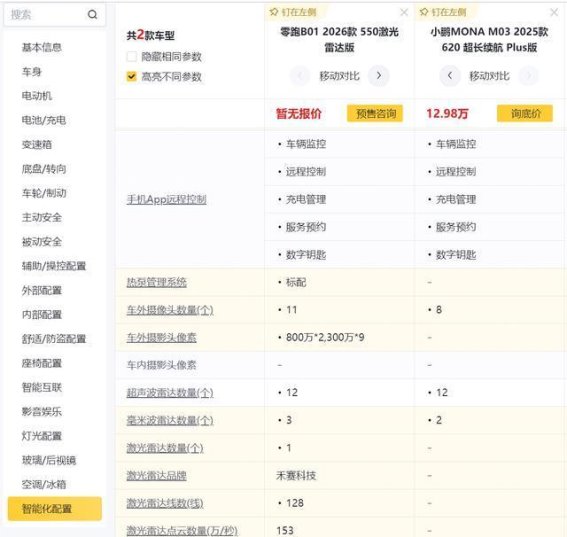
Task: Move 小鹏MONA M03 column right with its disabled arrow
Action: tap(528, 76)
